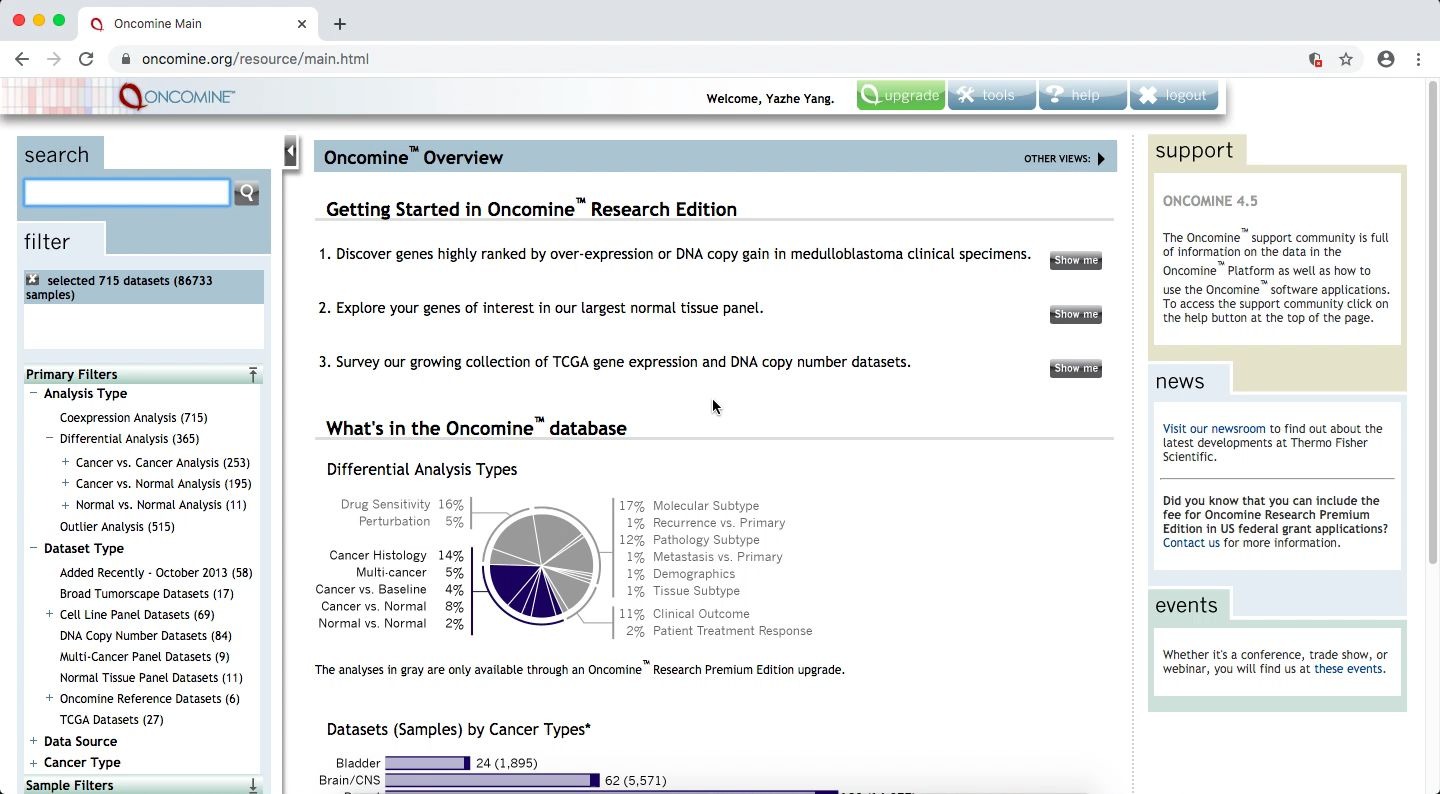Select Added Recently - October 2013 (58)
The height and width of the screenshot is (794, 1440).
pos(156,573)
